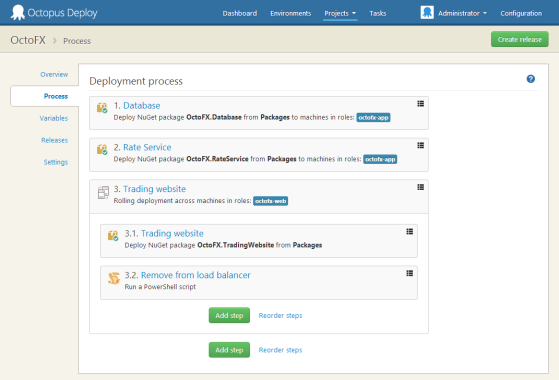This screenshot has width=559, height=380.
Task: Open the menu icon for step 3.1 Trading website
Action: coord(410,232)
